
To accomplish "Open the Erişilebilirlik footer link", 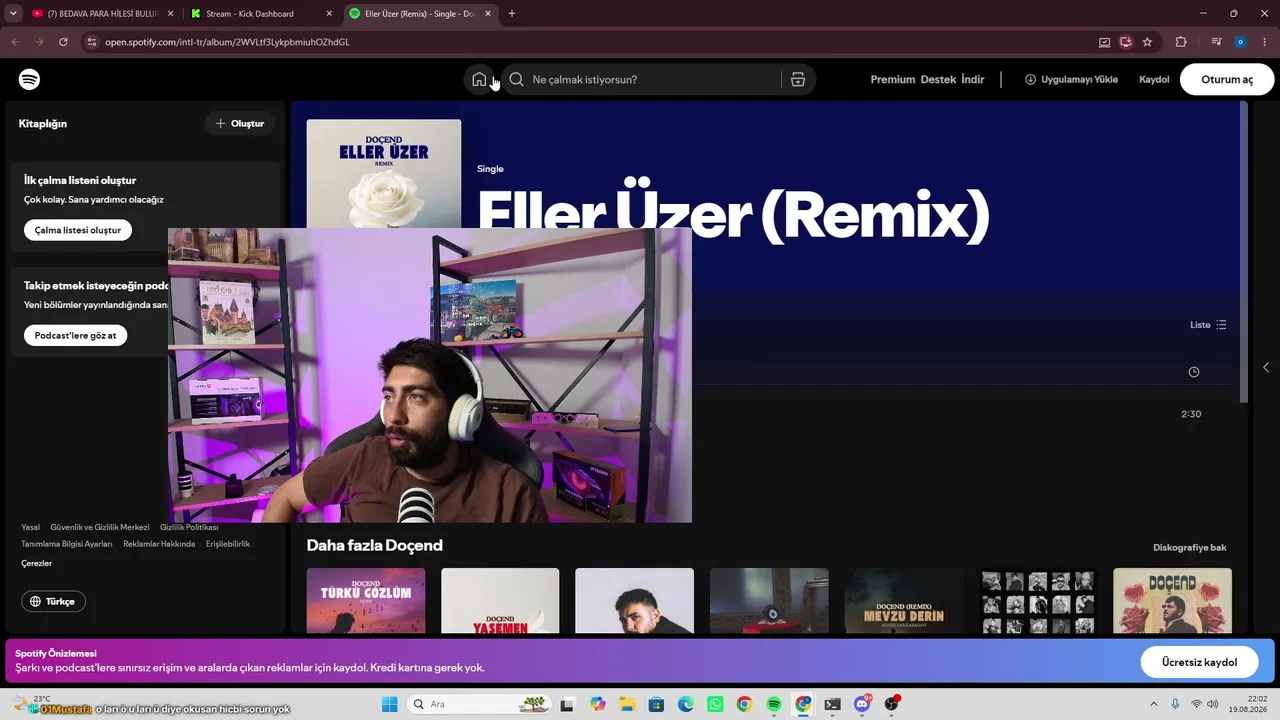I will pyautogui.click(x=228, y=544).
